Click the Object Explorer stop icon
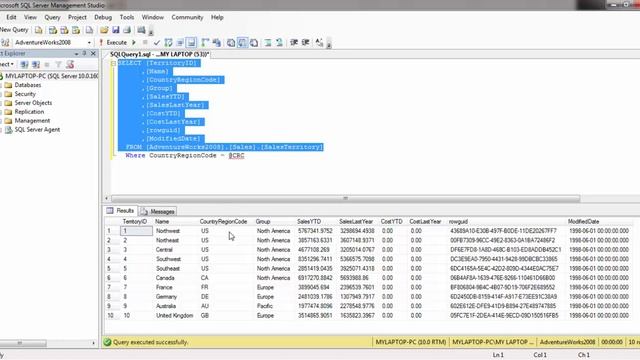 (47, 64)
